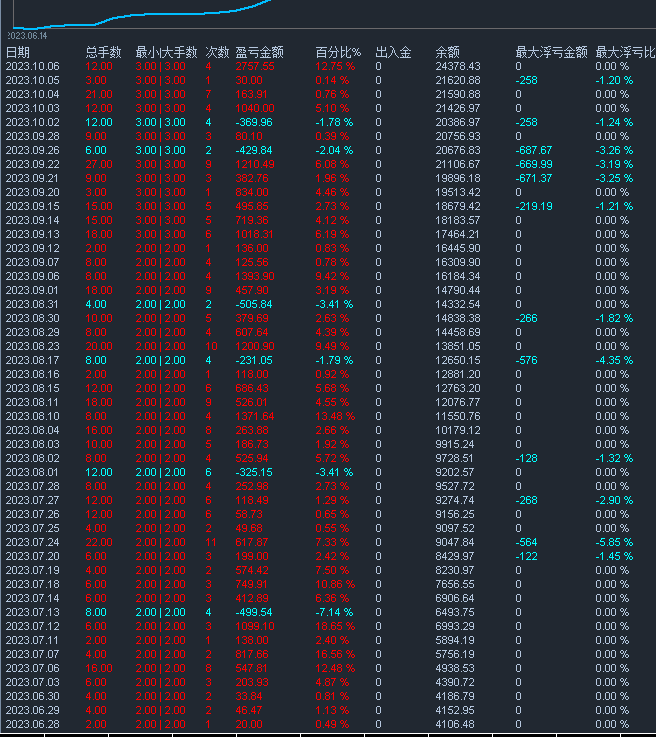The image size is (656, 737).
Task: Click the 次数 column header
Action: click(x=217, y=52)
